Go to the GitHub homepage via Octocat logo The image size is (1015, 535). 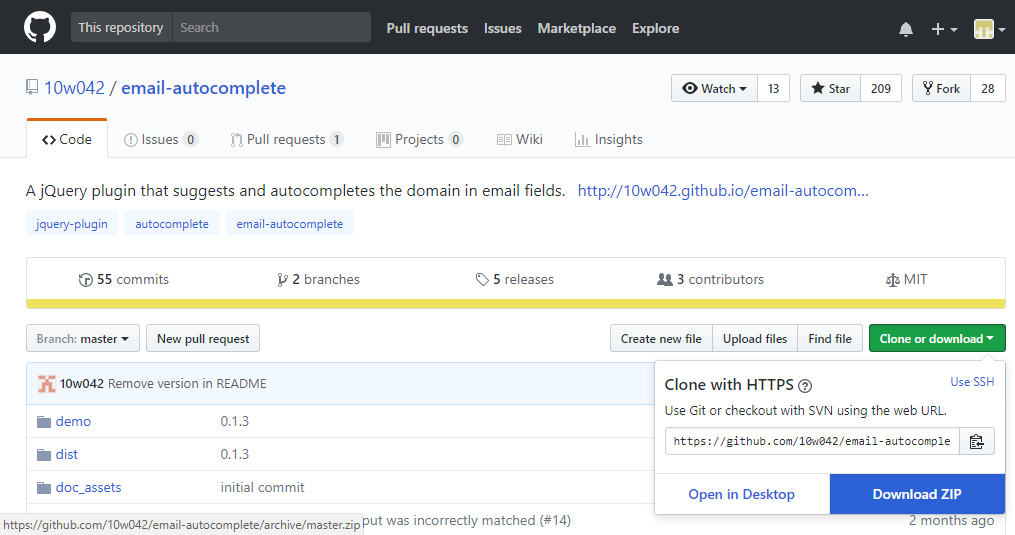(39, 28)
